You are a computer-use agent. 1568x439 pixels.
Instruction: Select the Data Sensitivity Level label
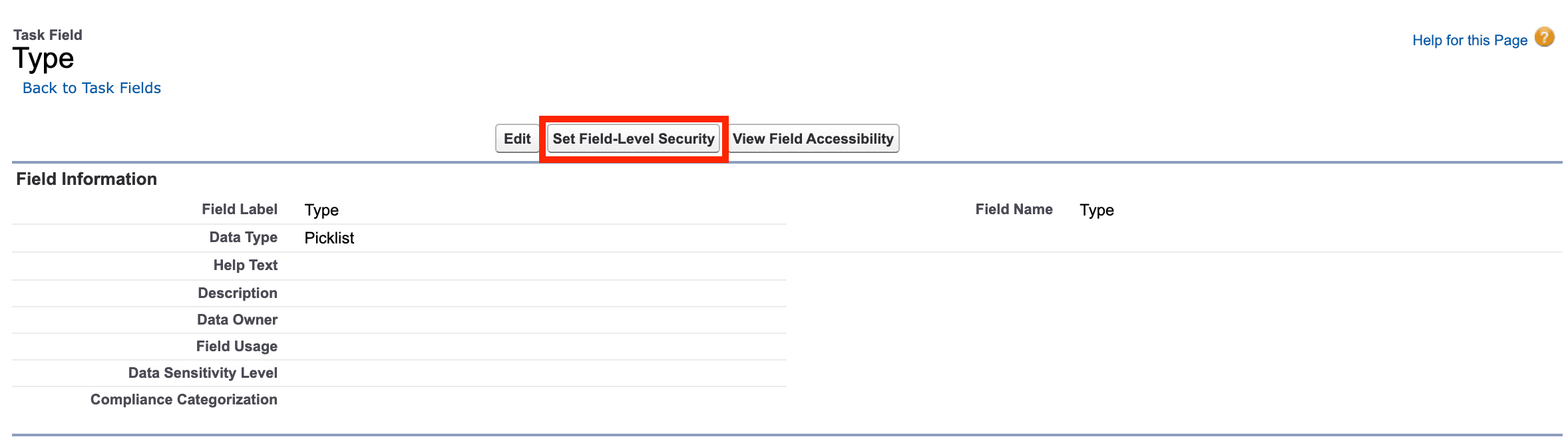[x=202, y=373]
